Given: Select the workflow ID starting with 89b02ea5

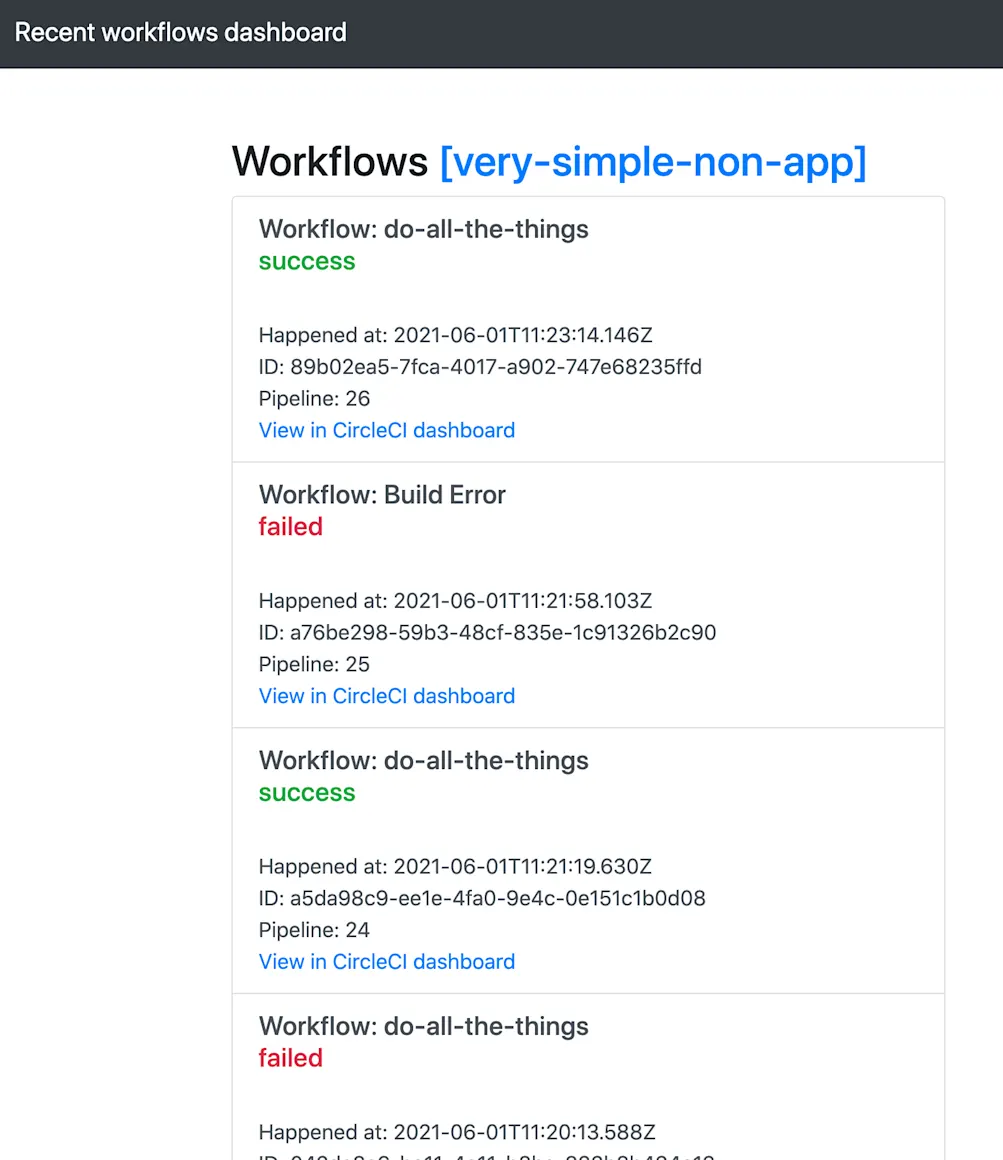Looking at the screenshot, I should pyautogui.click(x=480, y=367).
